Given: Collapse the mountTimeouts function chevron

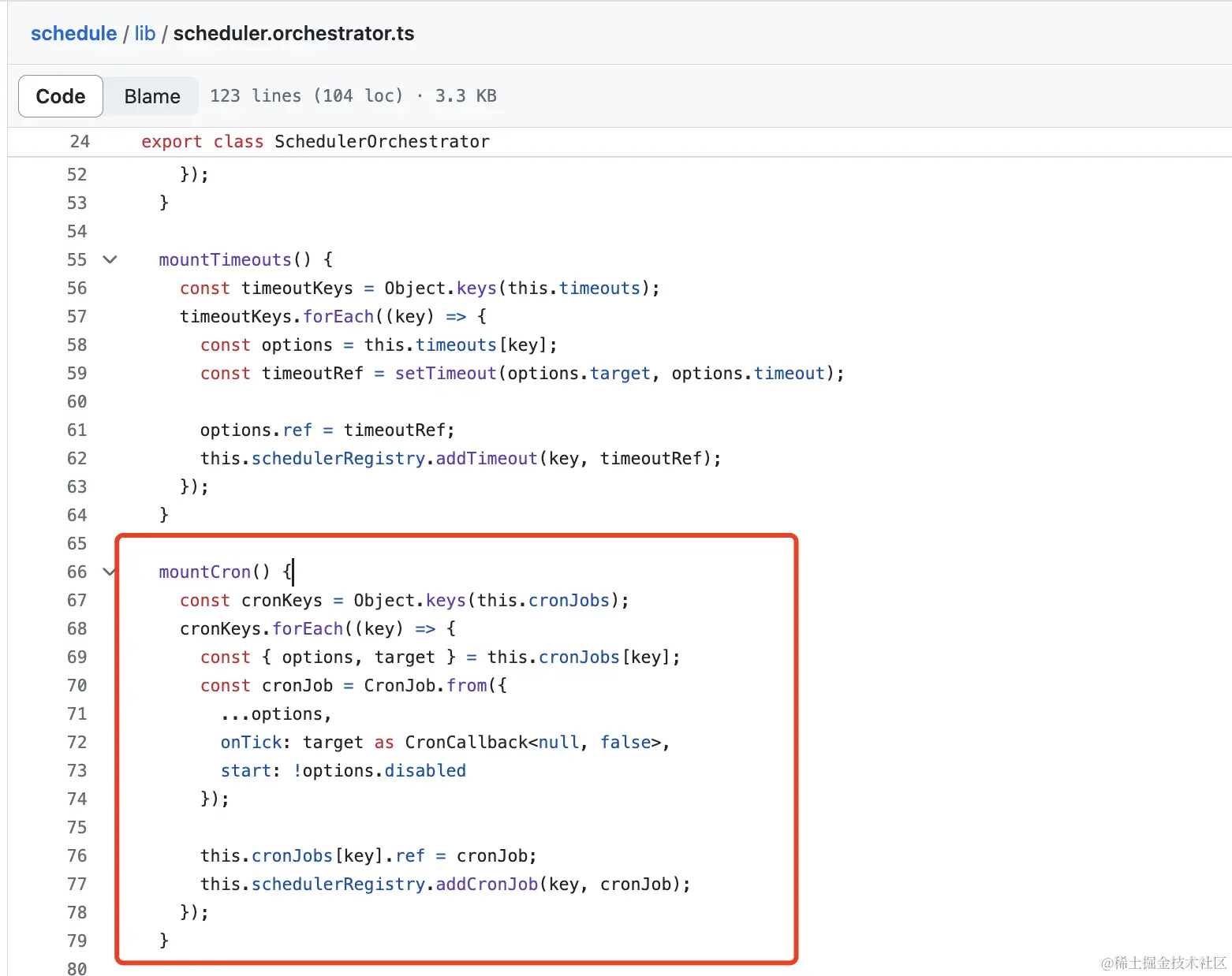Looking at the screenshot, I should click(110, 259).
